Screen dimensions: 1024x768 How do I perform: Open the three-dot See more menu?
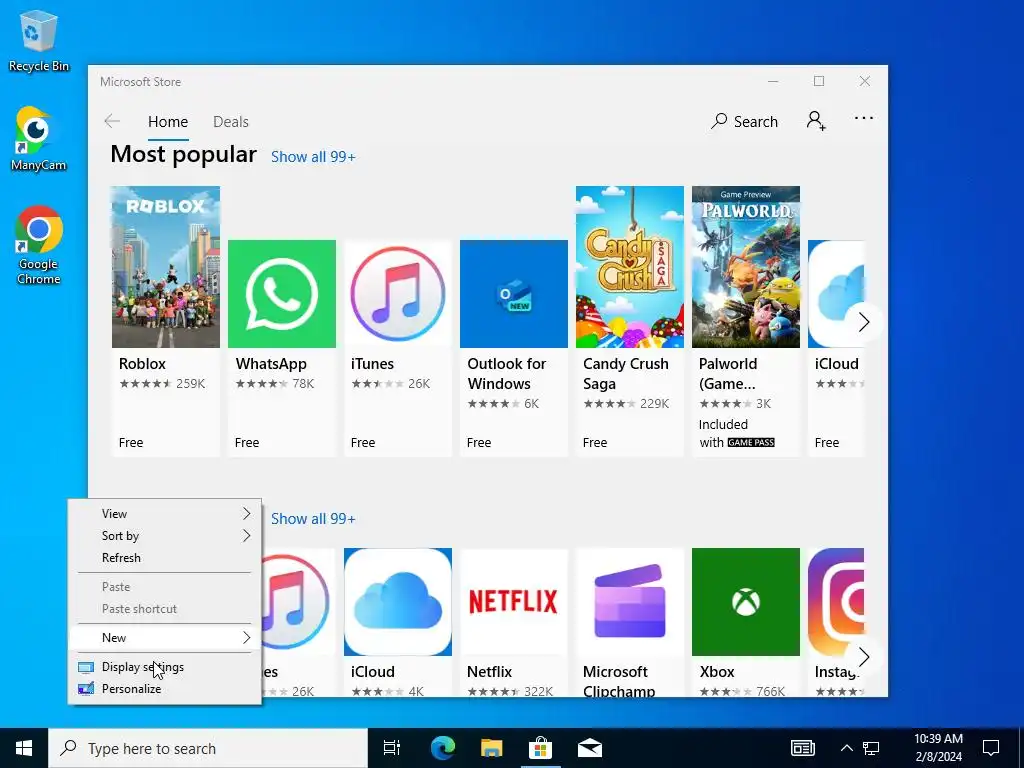click(863, 118)
